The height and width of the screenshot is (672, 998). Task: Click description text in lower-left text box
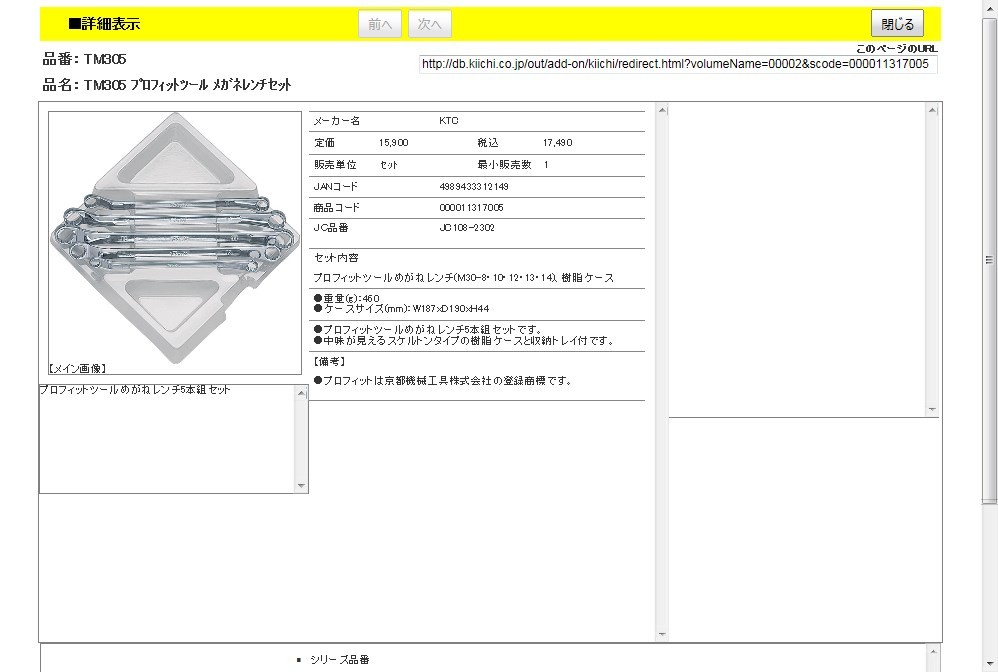click(x=135, y=389)
